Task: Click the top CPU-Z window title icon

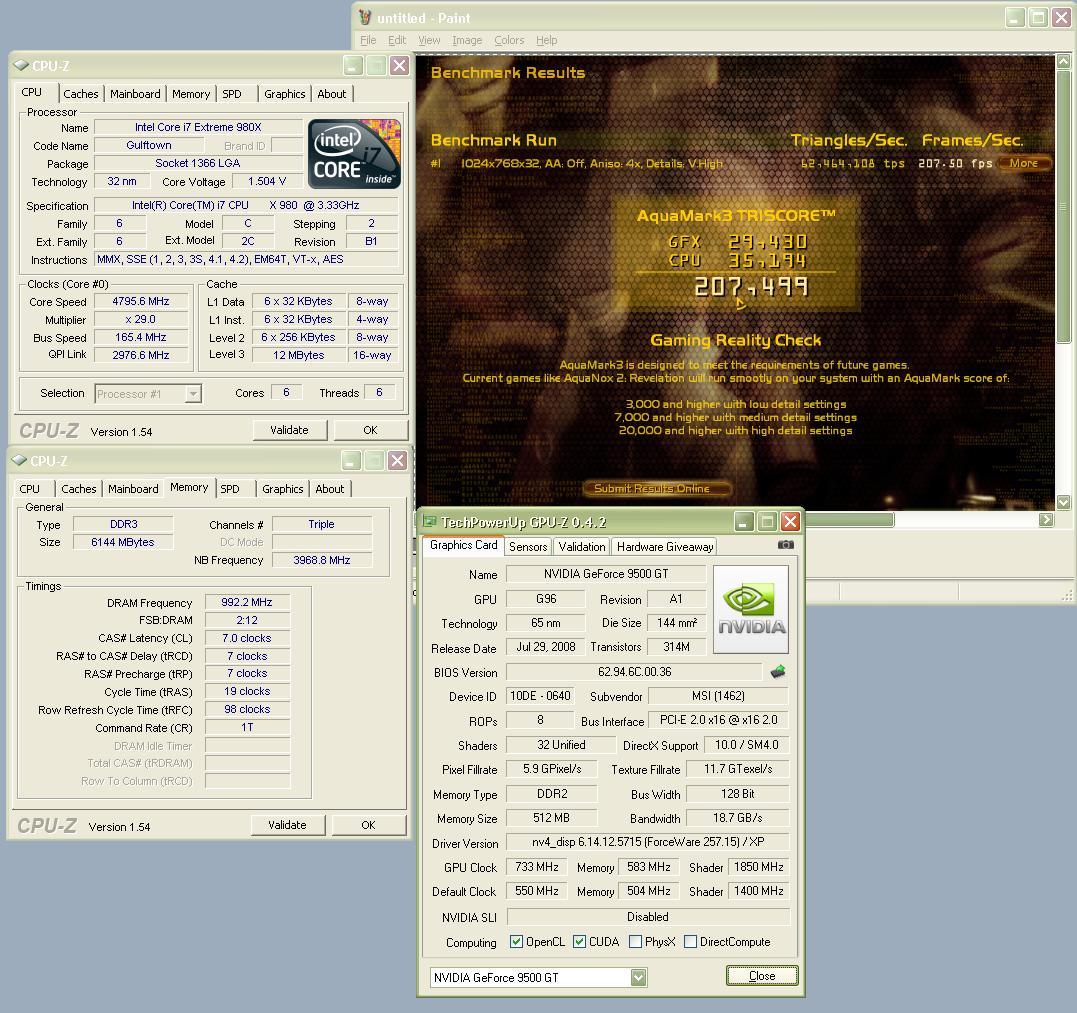Action: coord(21,66)
